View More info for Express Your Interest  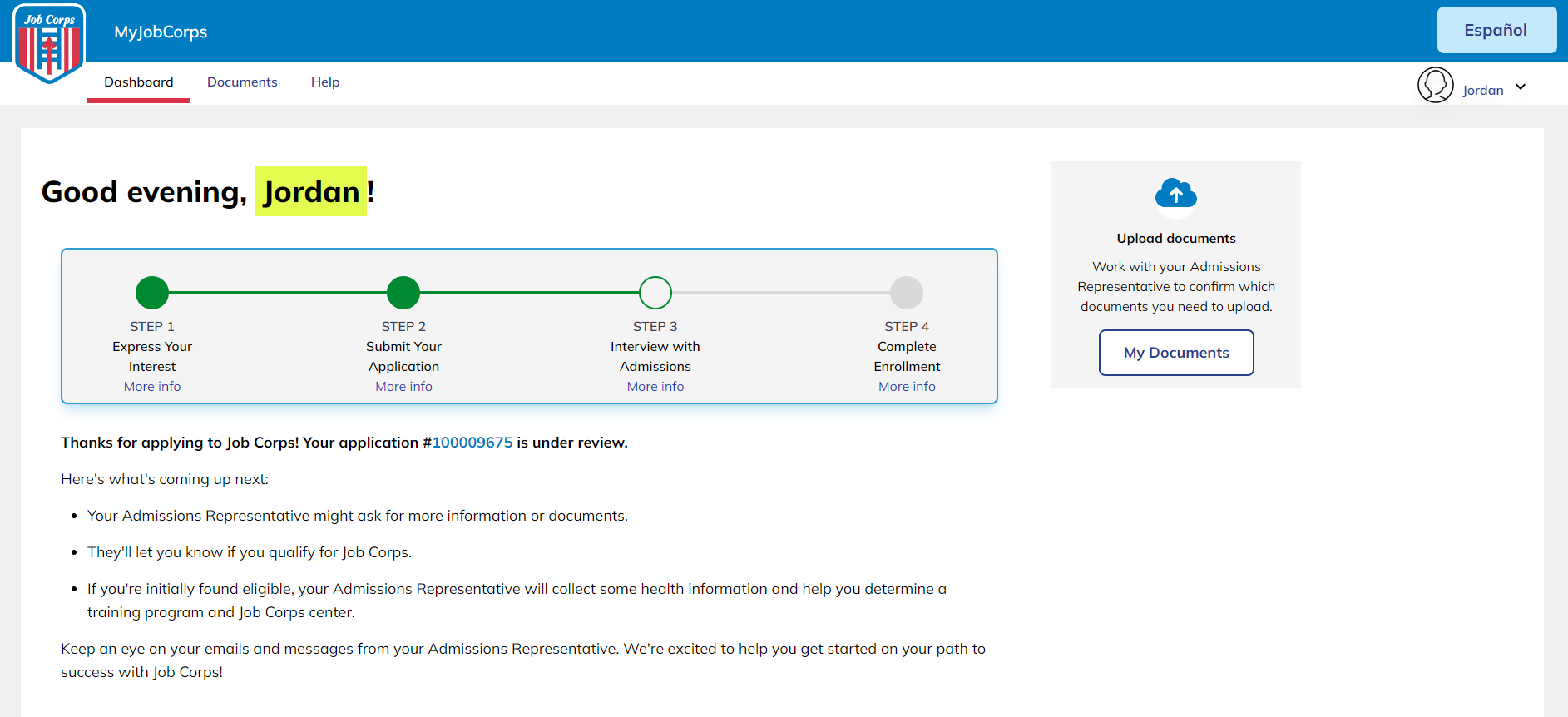(x=152, y=387)
